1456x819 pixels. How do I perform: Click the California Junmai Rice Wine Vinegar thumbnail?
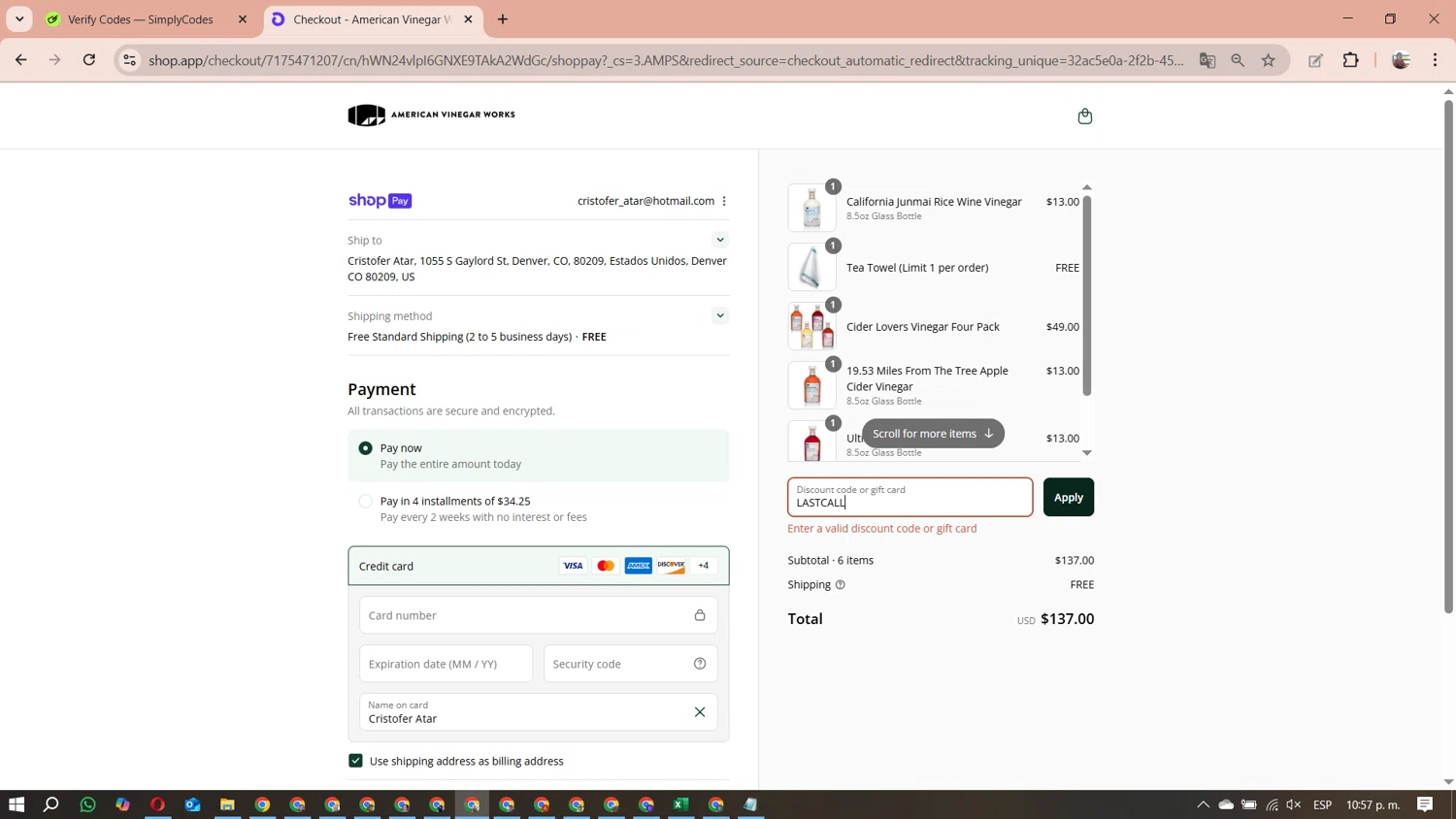[812, 209]
